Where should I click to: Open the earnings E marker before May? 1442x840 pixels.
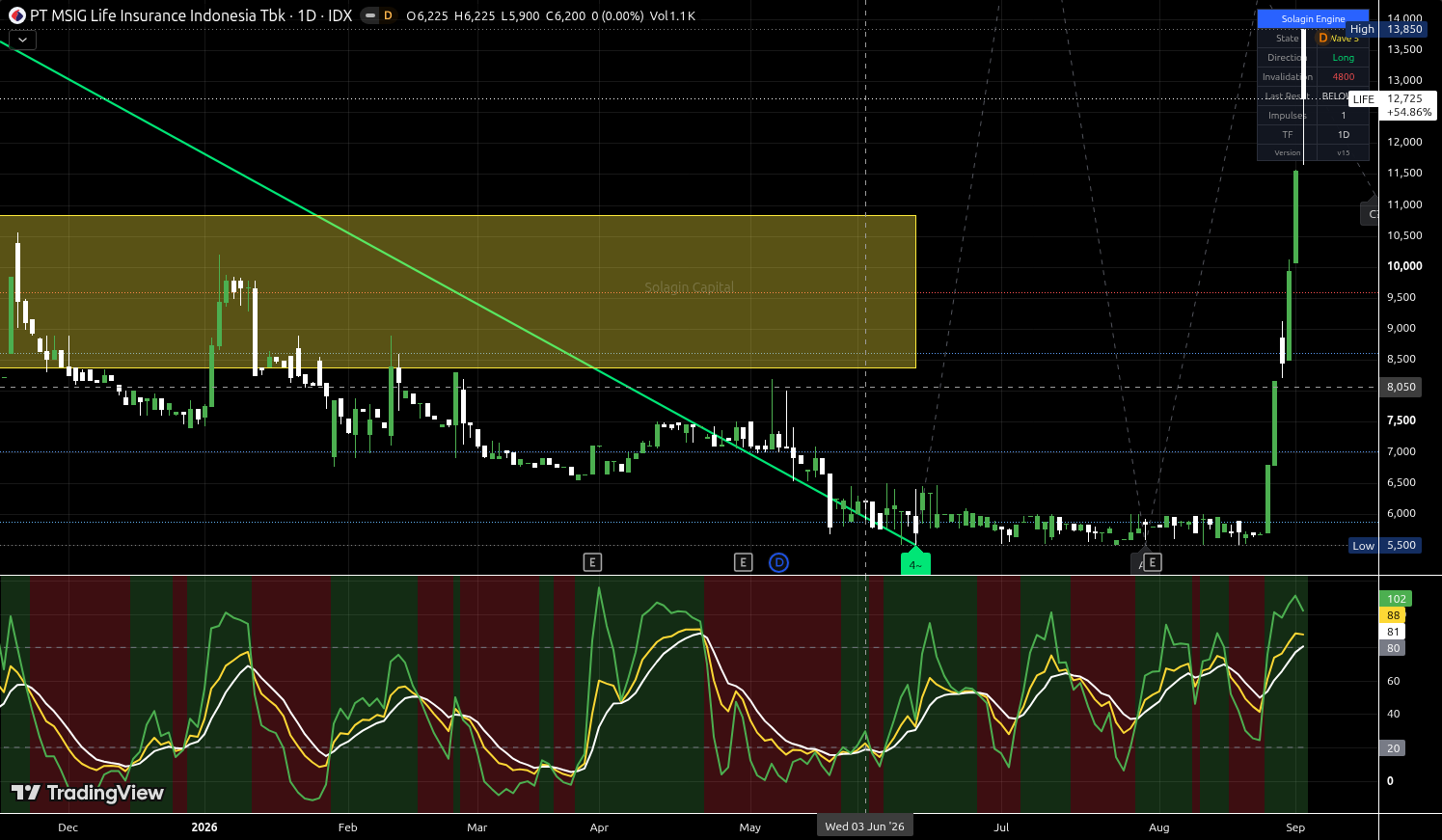[743, 562]
